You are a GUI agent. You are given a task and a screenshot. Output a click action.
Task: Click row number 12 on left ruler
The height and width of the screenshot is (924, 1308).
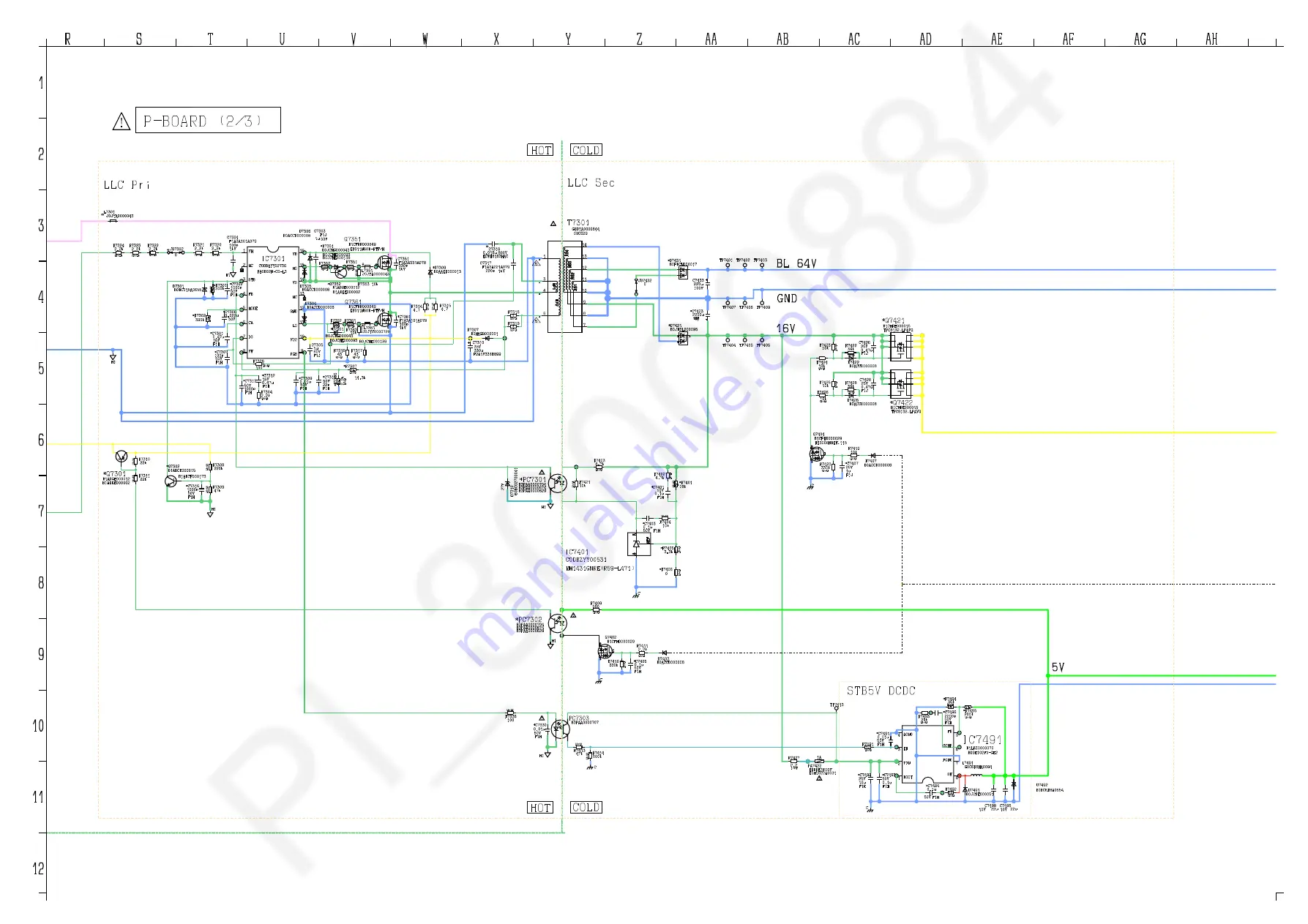(38, 868)
